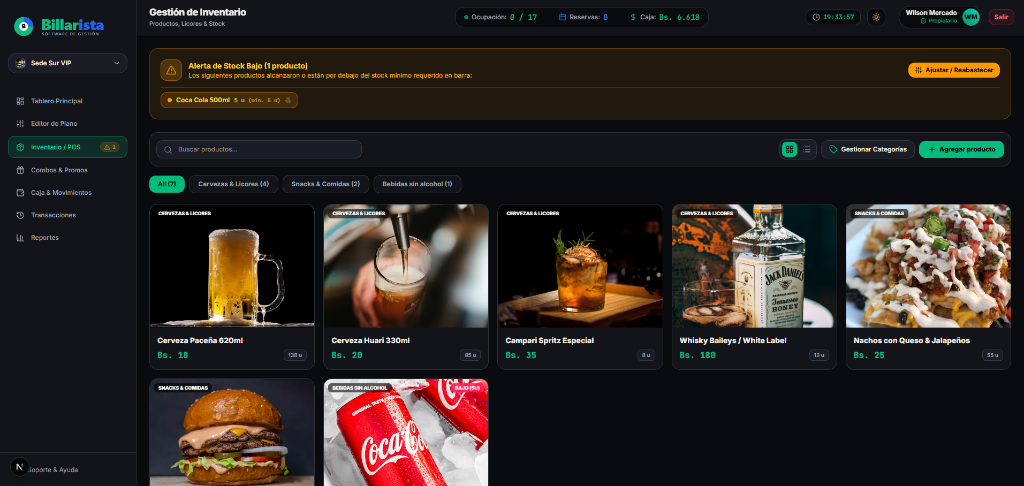Select the All (7) category tab

tap(167, 184)
